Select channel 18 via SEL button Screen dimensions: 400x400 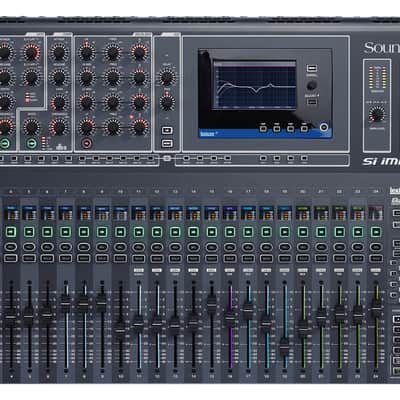click(266, 258)
